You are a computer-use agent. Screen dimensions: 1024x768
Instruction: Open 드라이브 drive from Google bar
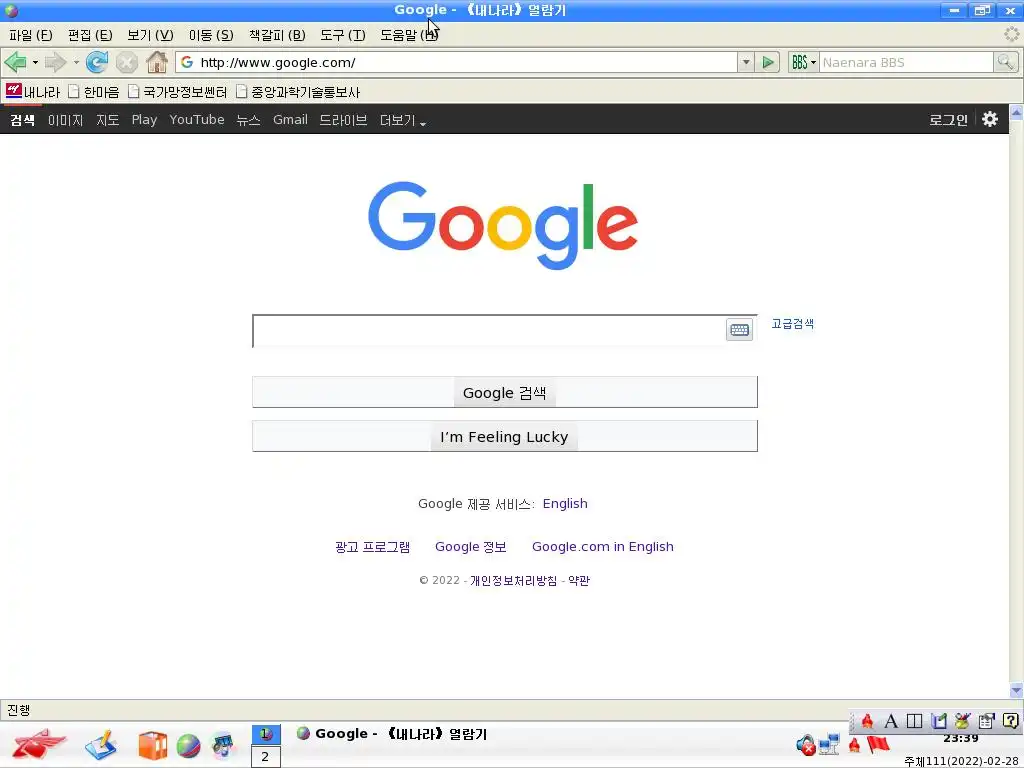343,120
